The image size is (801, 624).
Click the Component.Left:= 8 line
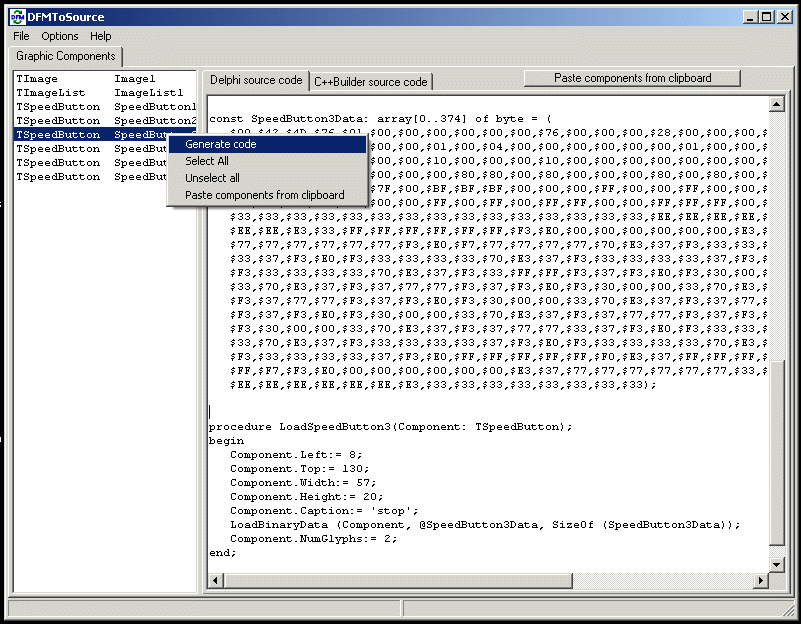point(296,455)
